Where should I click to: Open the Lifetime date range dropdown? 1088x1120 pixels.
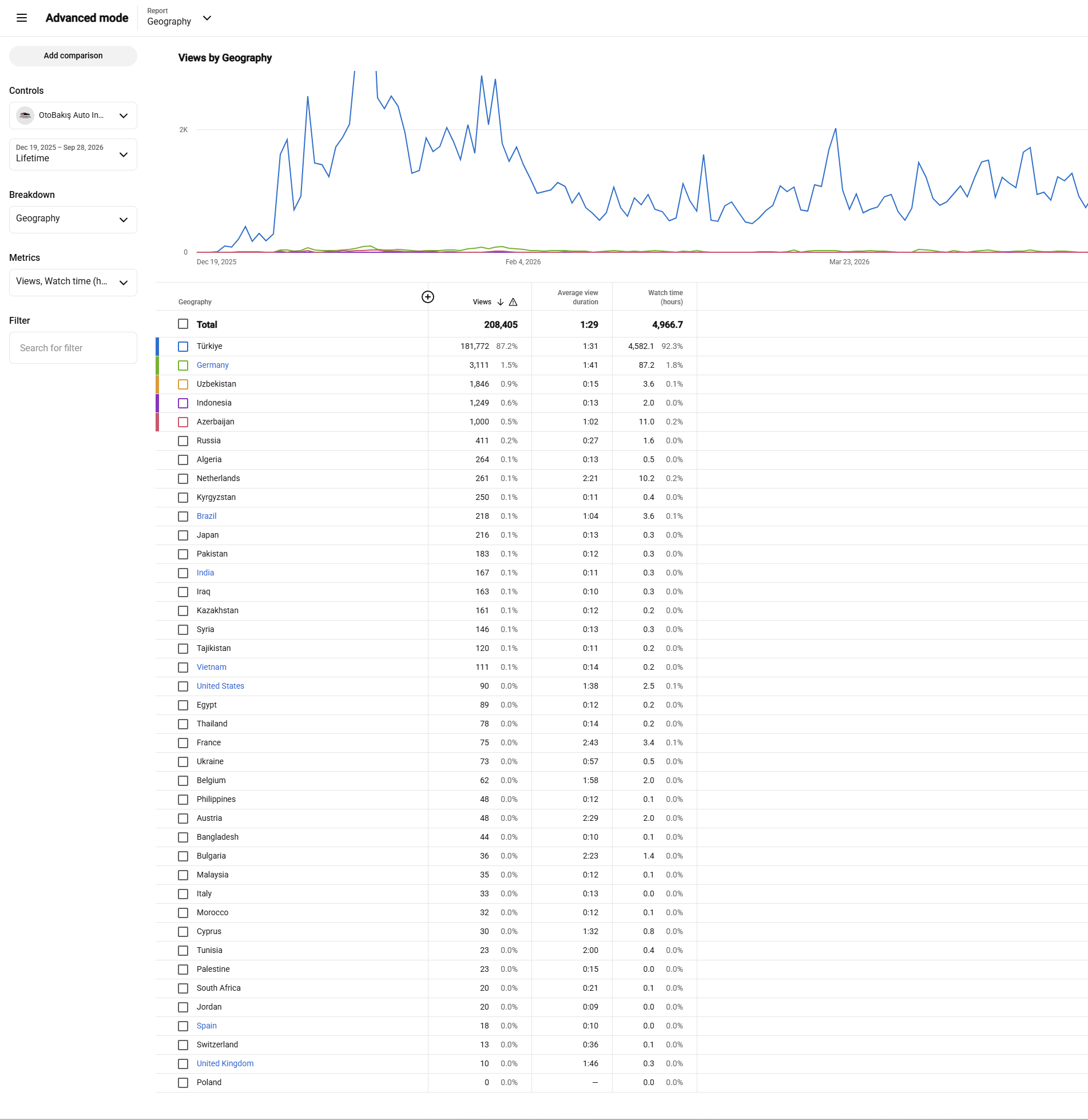pos(73,154)
